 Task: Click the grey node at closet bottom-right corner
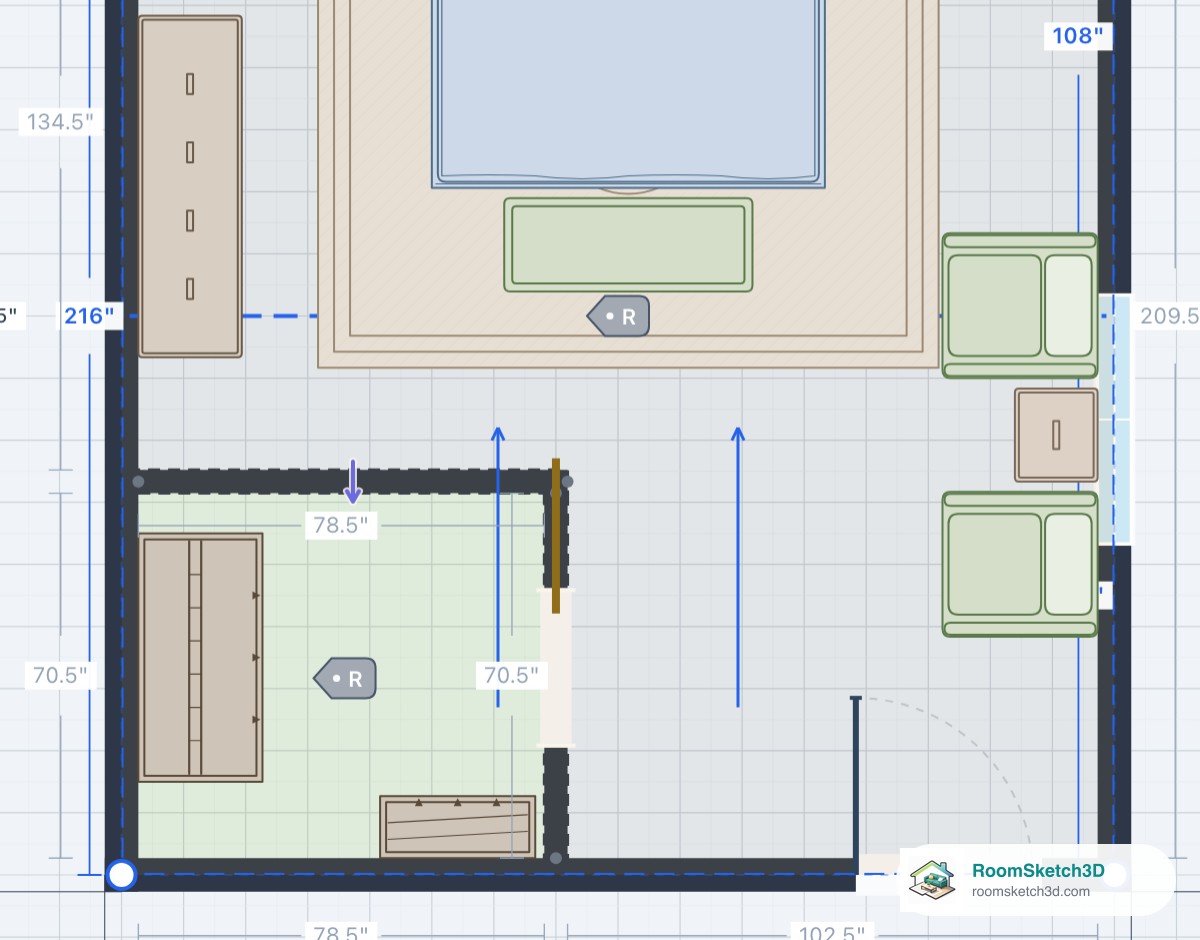(556, 857)
